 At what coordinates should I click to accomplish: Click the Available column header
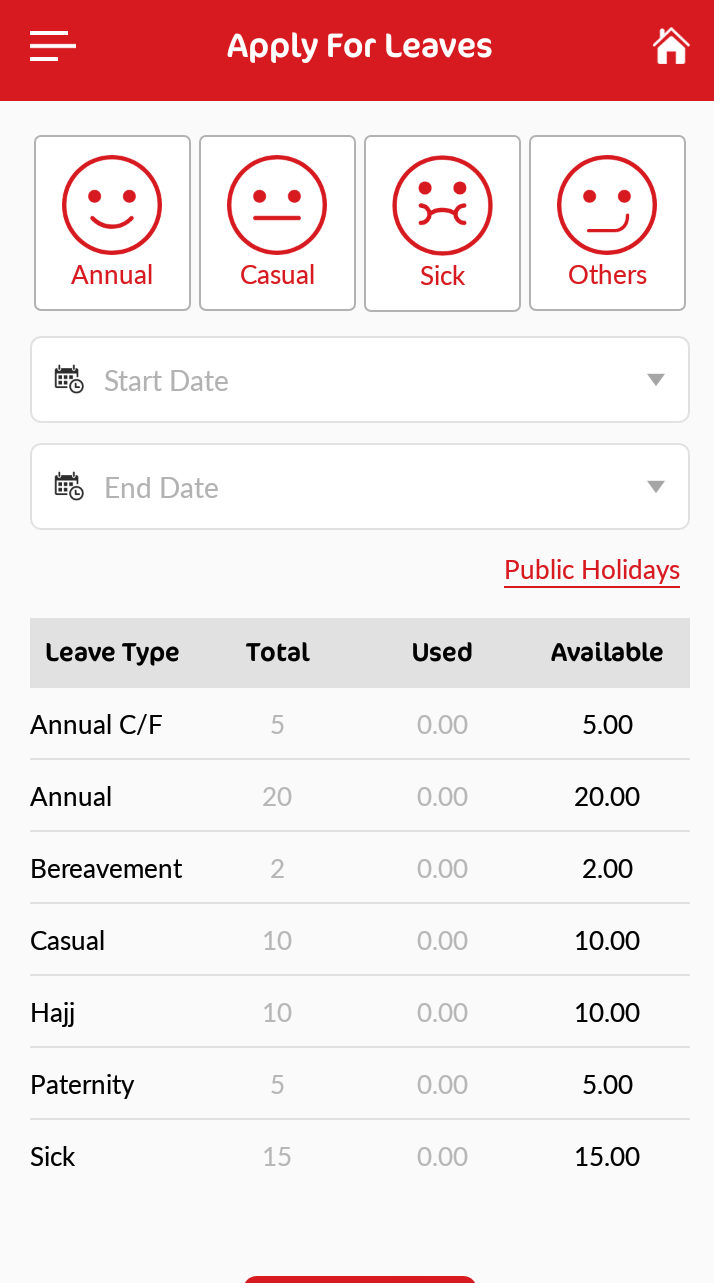pyautogui.click(x=607, y=653)
